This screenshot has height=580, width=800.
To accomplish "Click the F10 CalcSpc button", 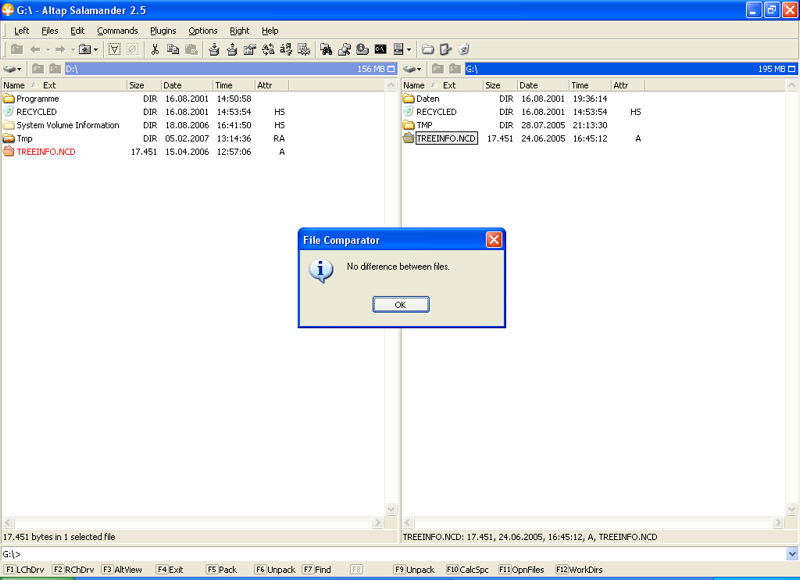I will tap(467, 569).
